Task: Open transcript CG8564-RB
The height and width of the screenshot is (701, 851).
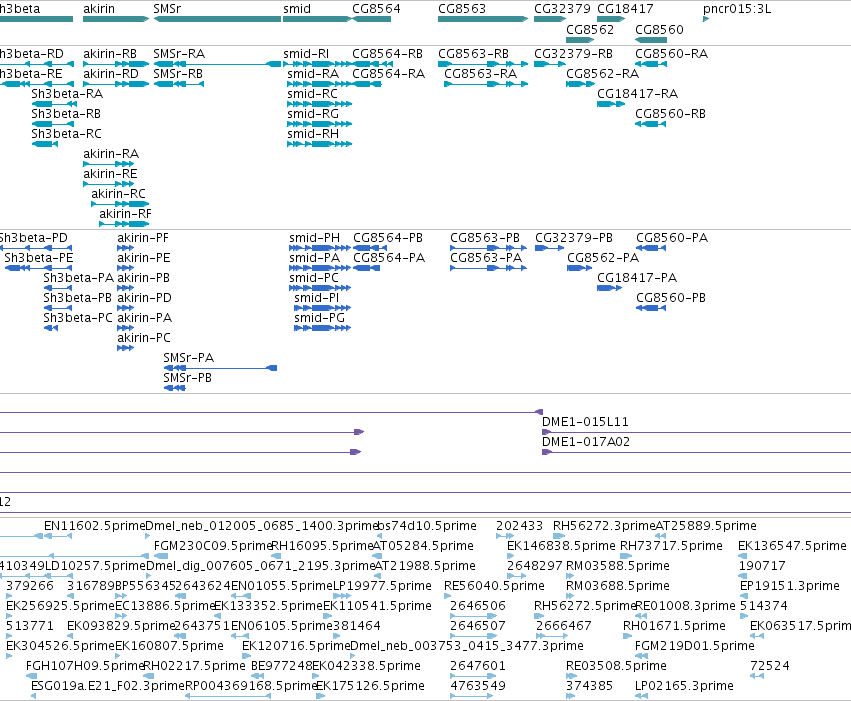Action: (x=387, y=54)
